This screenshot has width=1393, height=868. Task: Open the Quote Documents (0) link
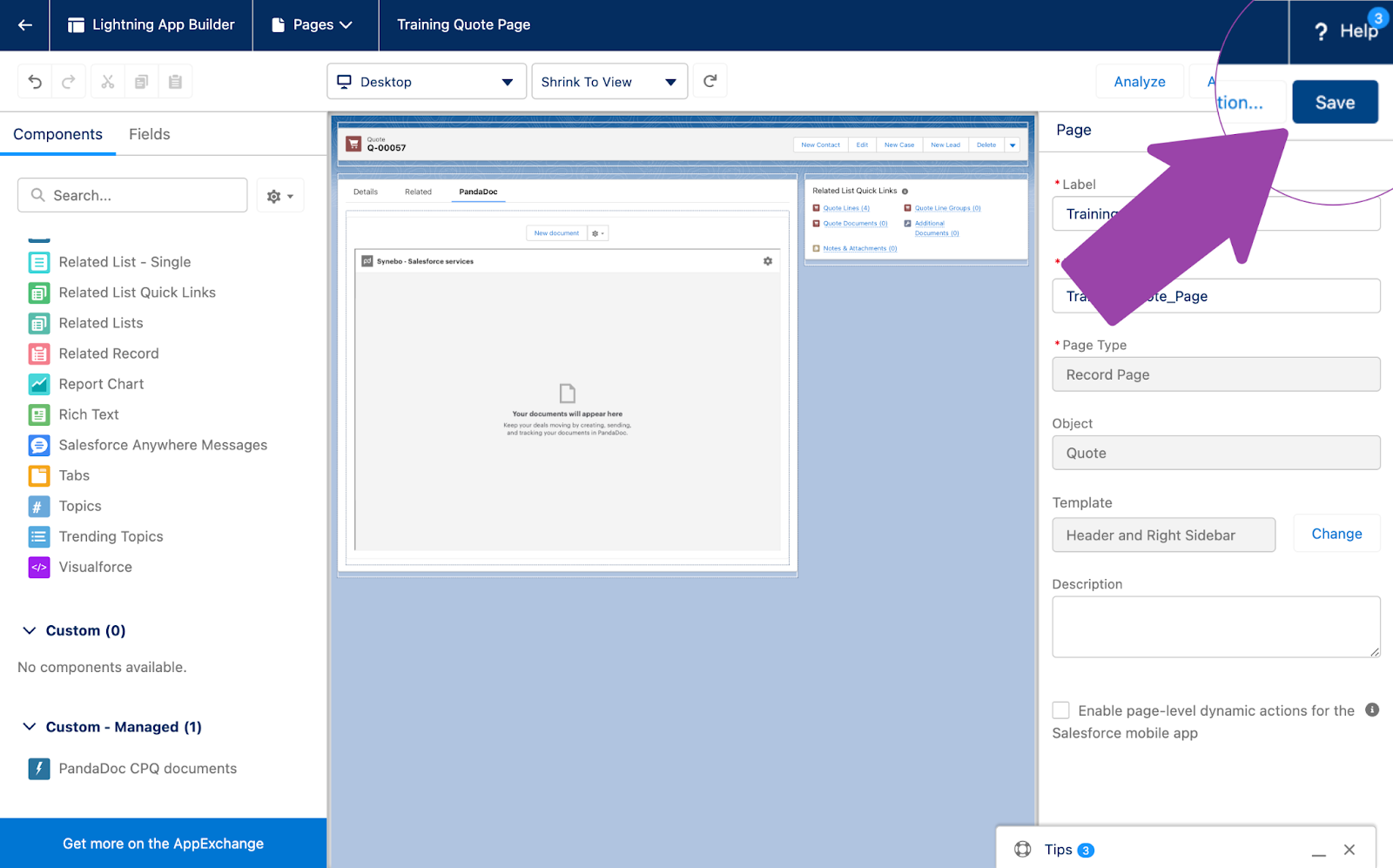coord(856,224)
